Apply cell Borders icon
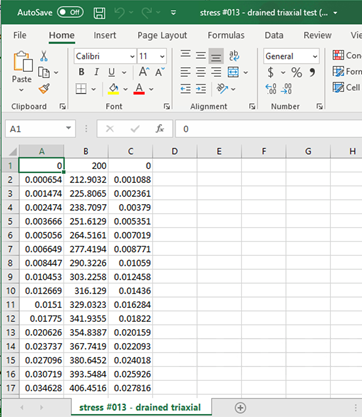 click(81, 89)
